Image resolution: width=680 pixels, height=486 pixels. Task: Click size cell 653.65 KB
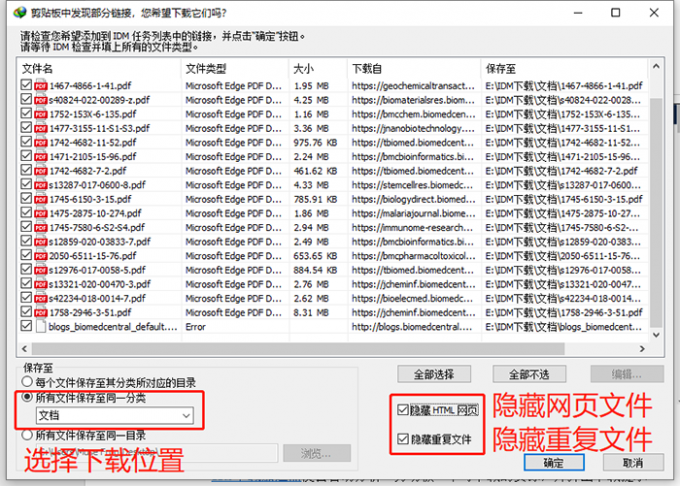pyautogui.click(x=315, y=256)
